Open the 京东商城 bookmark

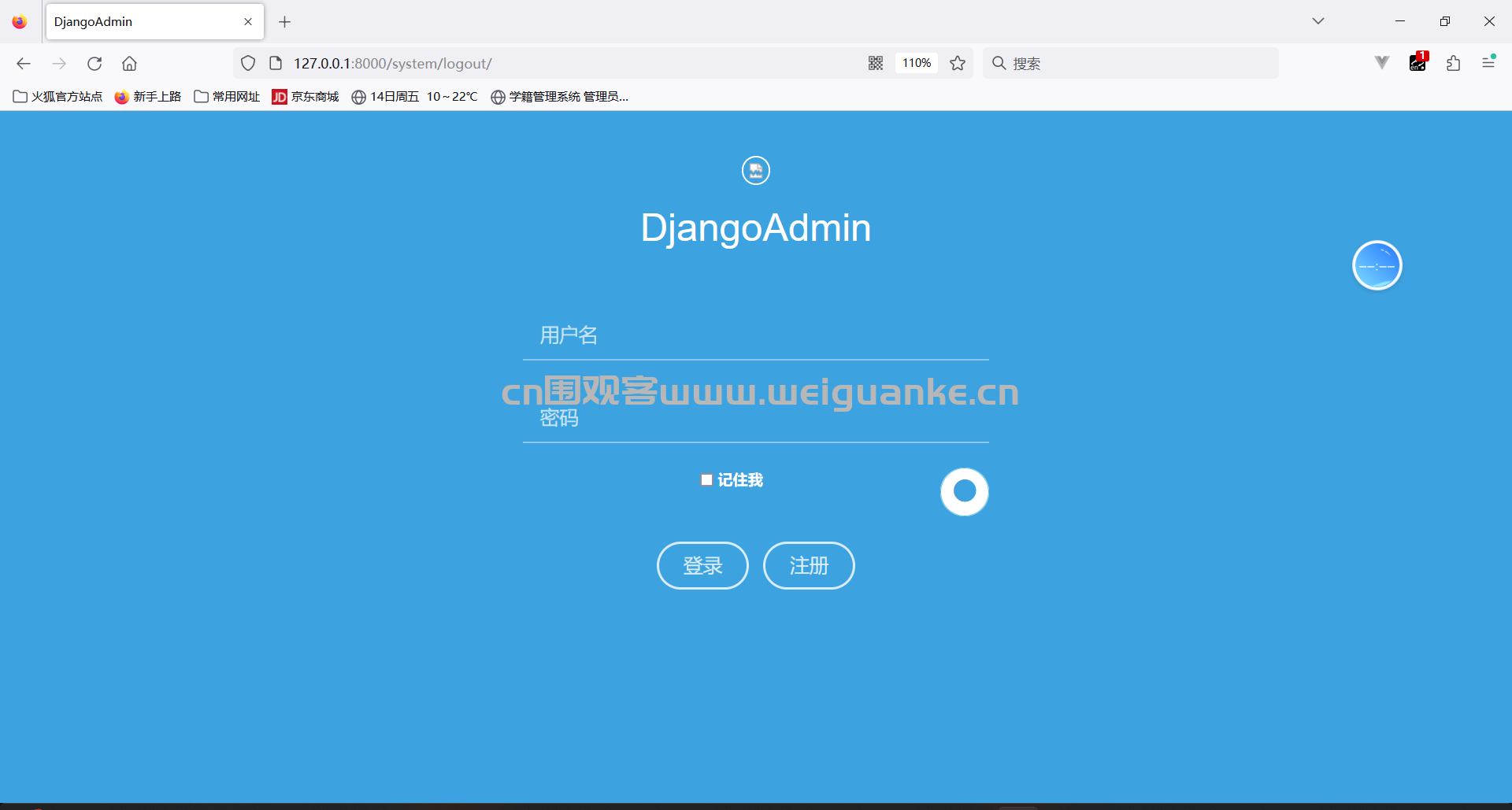pos(306,97)
